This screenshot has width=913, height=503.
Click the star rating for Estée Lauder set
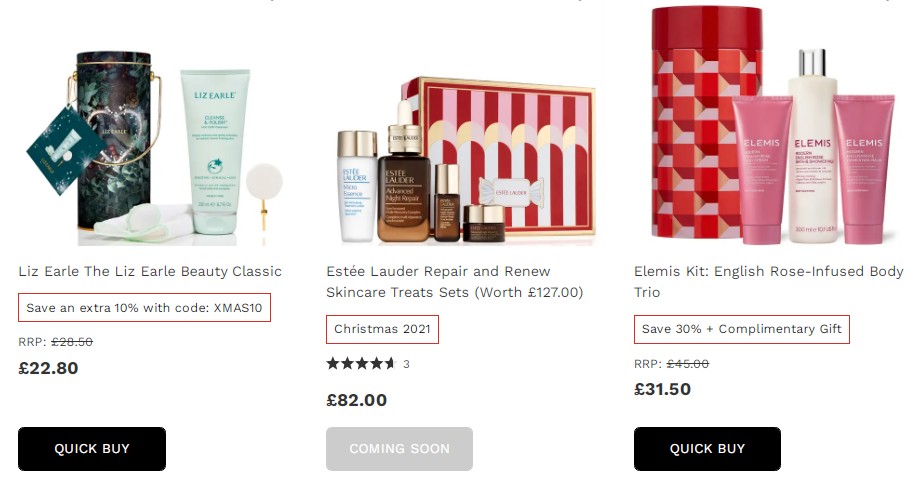pyautogui.click(x=361, y=364)
